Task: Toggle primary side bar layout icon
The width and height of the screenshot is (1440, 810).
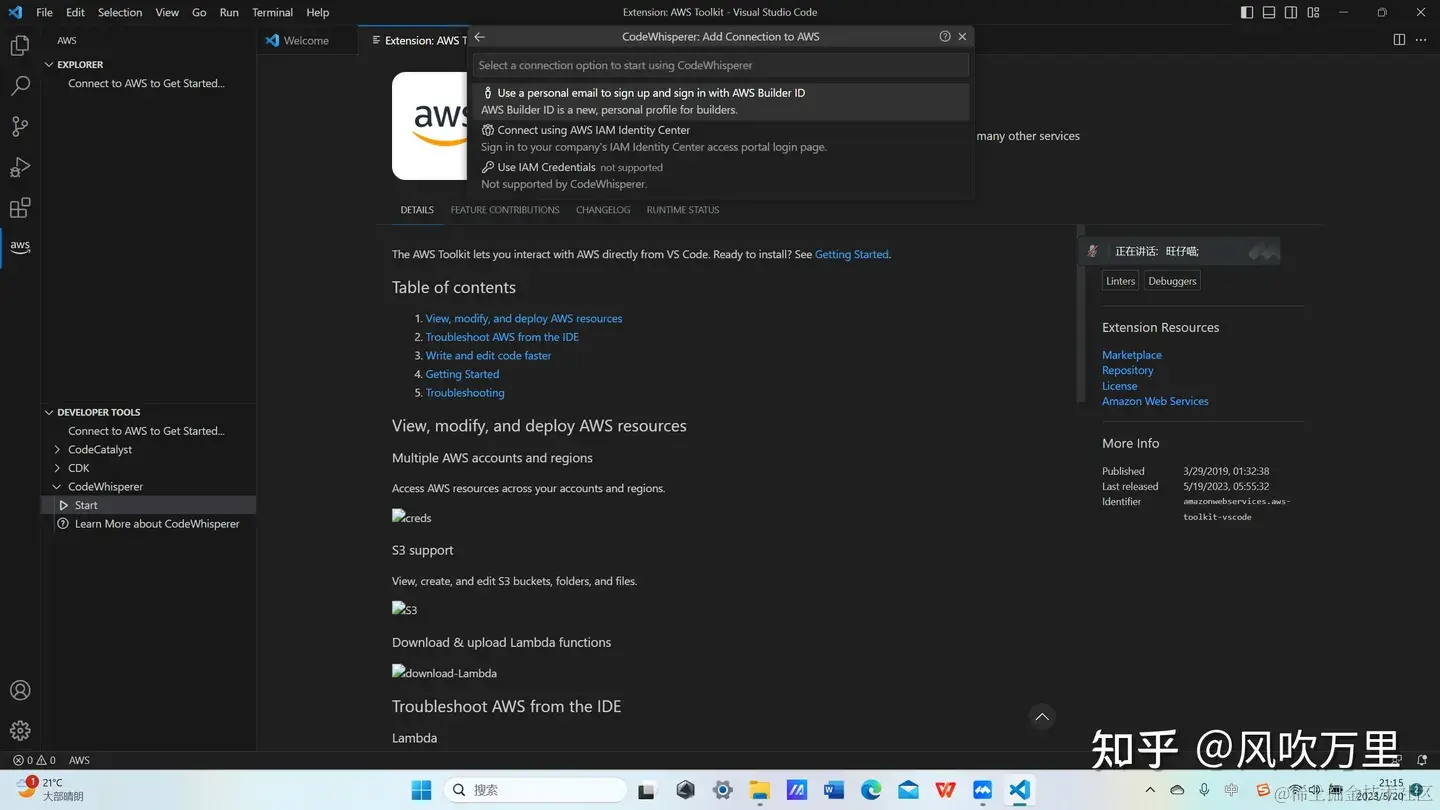Action: (1247, 12)
